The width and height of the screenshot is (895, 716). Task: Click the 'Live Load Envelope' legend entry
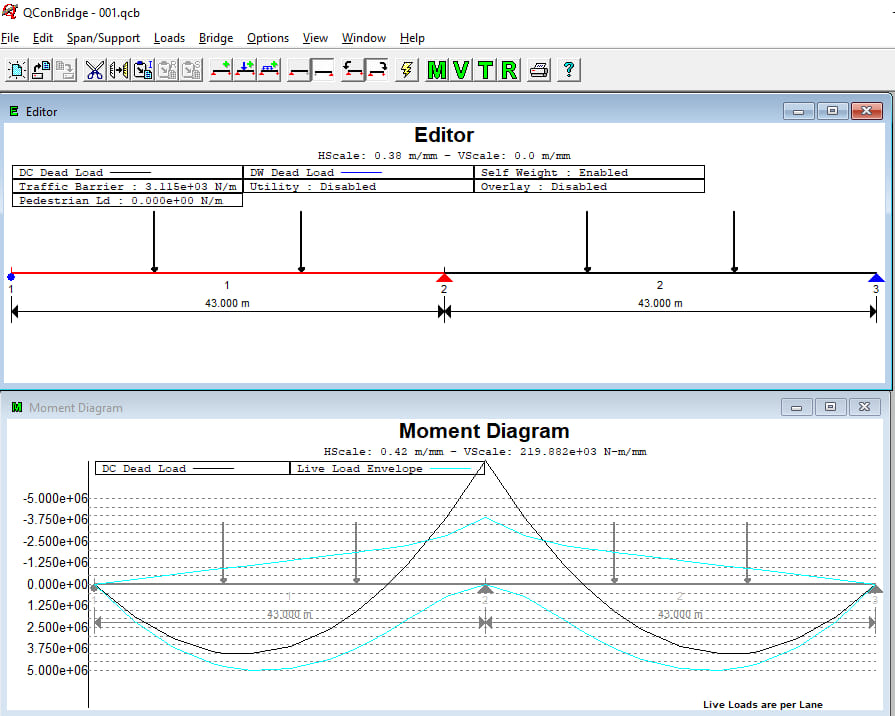coord(387,469)
